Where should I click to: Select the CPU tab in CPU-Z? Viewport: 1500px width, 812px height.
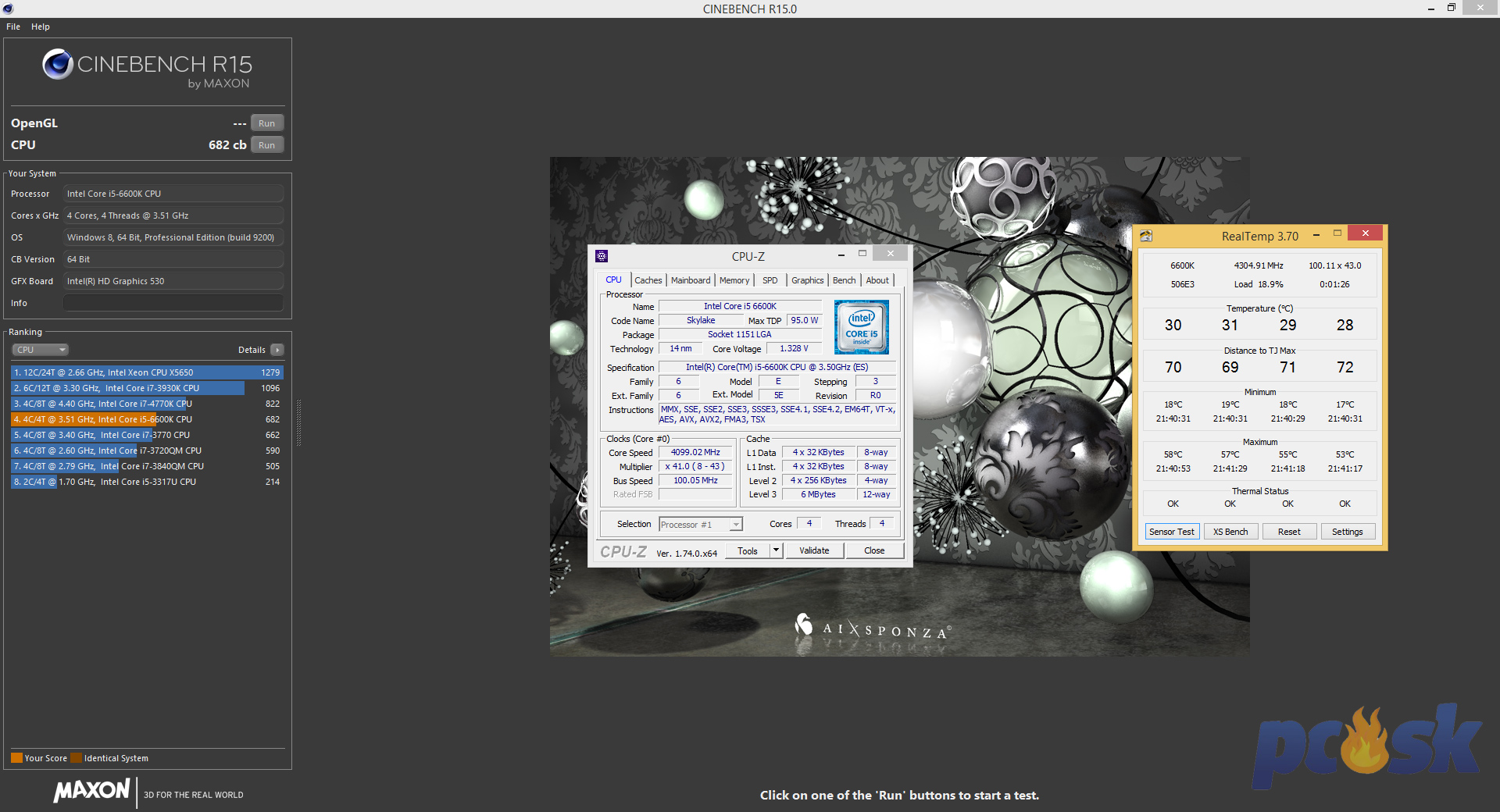tap(613, 280)
